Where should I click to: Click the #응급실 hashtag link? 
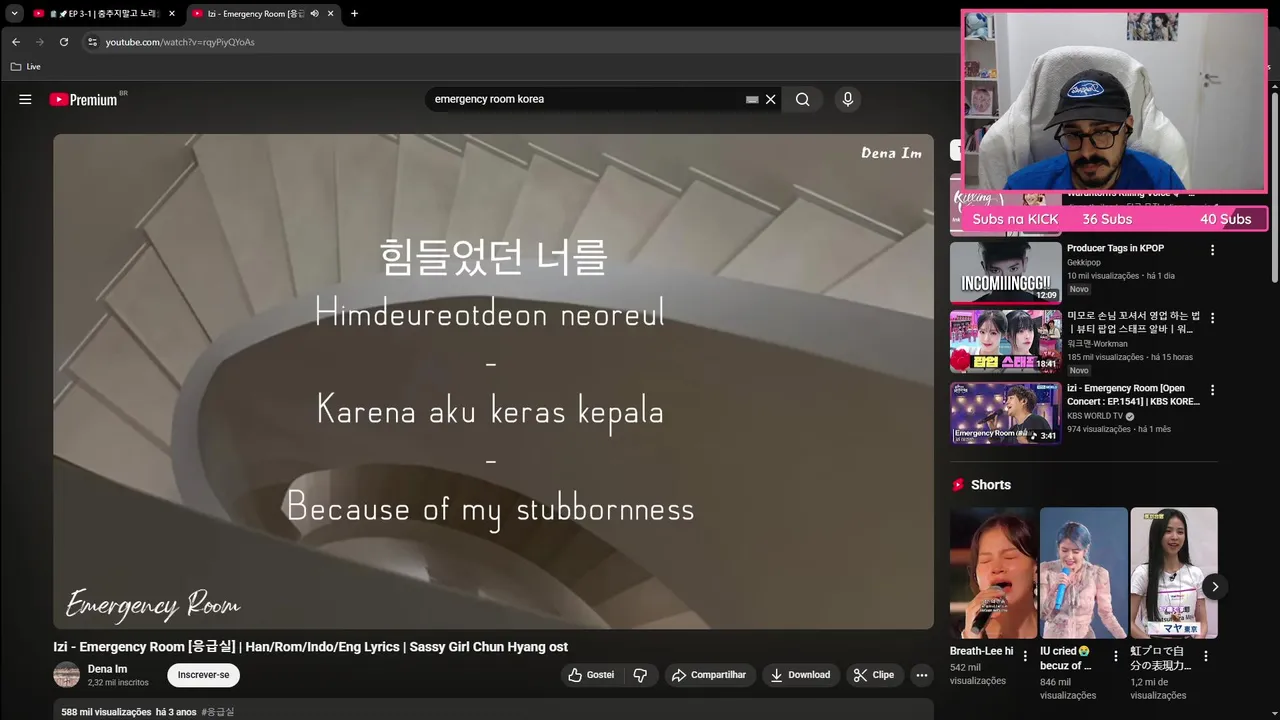point(217,712)
